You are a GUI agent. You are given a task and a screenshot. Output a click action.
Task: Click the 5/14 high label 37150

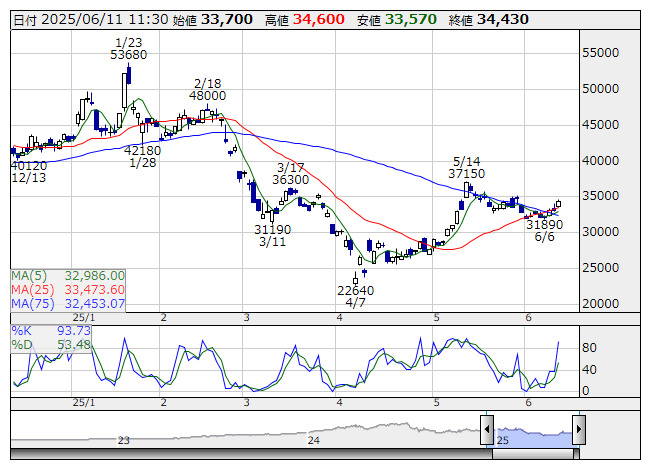tap(466, 174)
